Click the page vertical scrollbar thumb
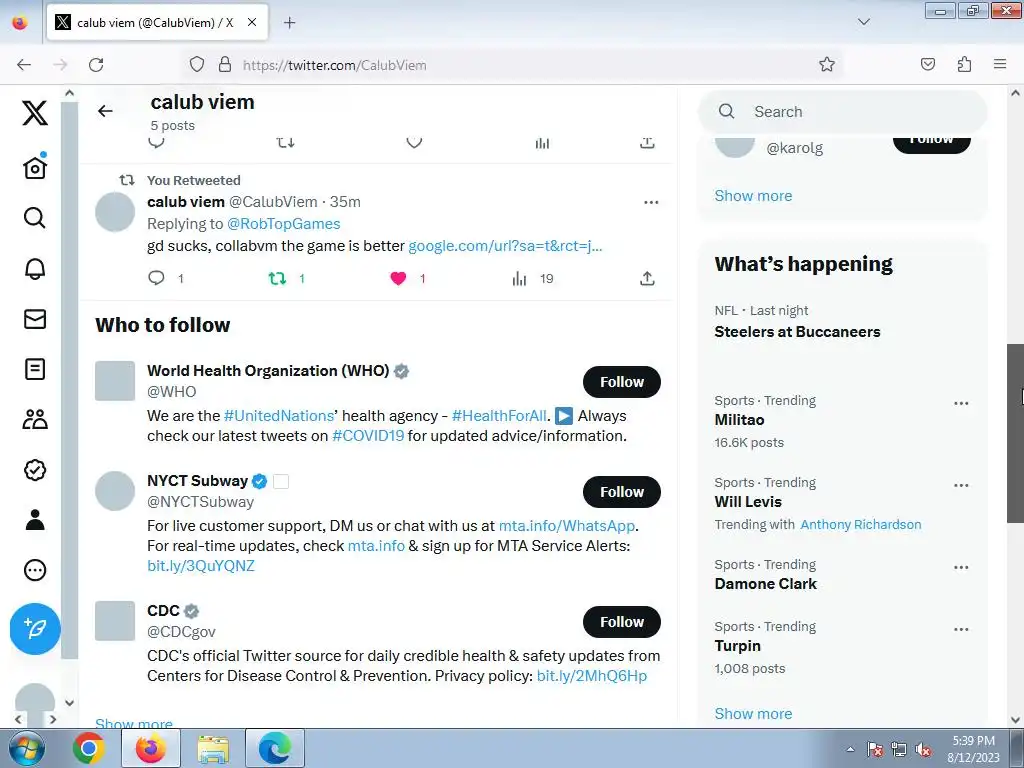 tap(1015, 433)
